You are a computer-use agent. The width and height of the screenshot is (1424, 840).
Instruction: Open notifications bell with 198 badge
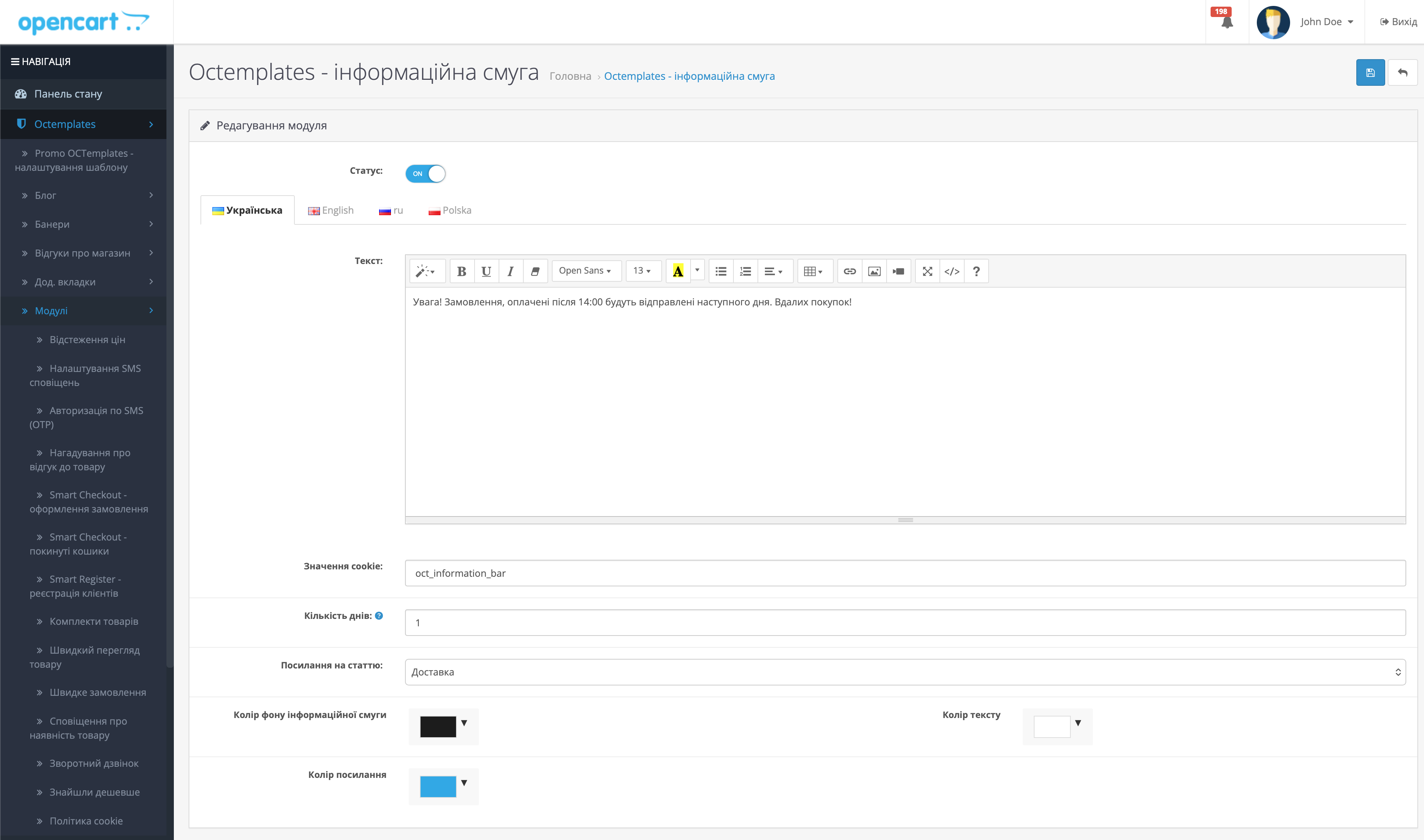(x=1226, y=22)
